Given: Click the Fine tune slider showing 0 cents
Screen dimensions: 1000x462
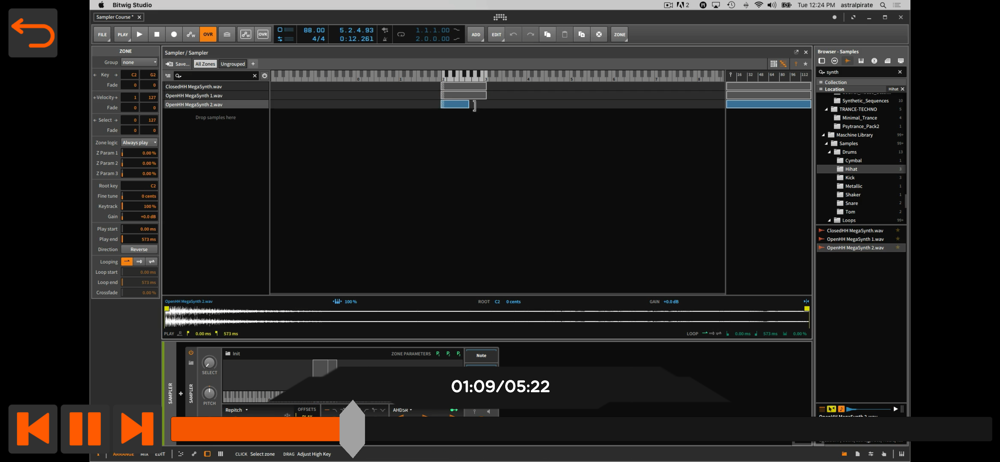Looking at the screenshot, I should click(139, 196).
